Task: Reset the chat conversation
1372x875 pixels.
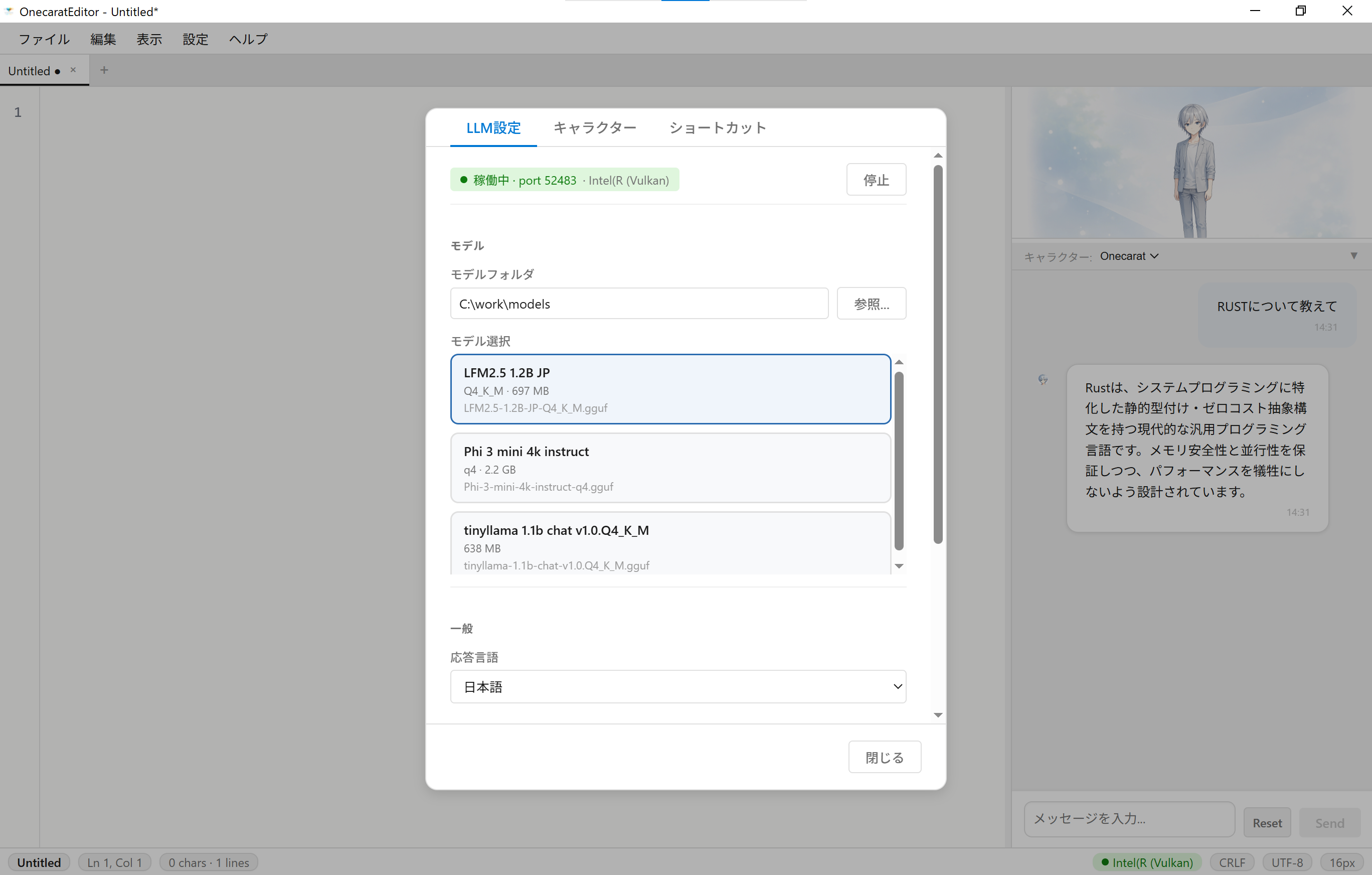Action: tap(1267, 822)
